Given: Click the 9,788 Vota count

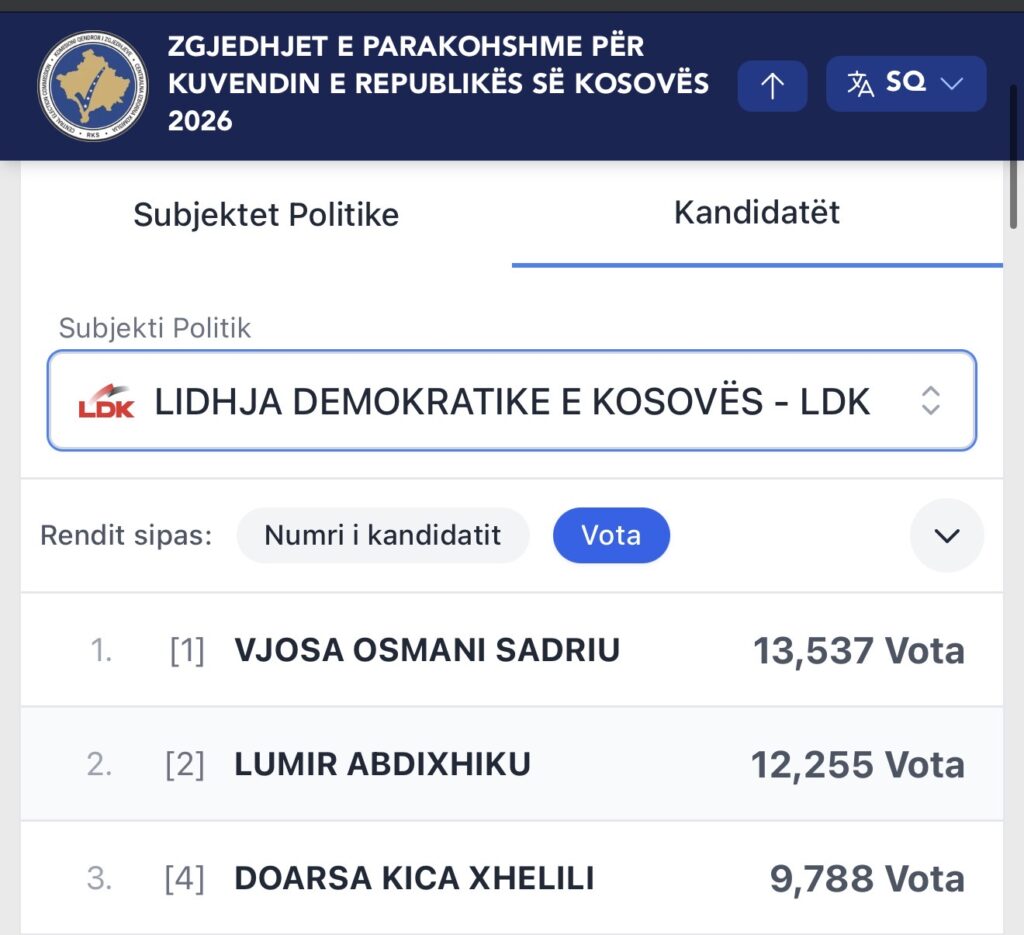Looking at the screenshot, I should [867, 879].
